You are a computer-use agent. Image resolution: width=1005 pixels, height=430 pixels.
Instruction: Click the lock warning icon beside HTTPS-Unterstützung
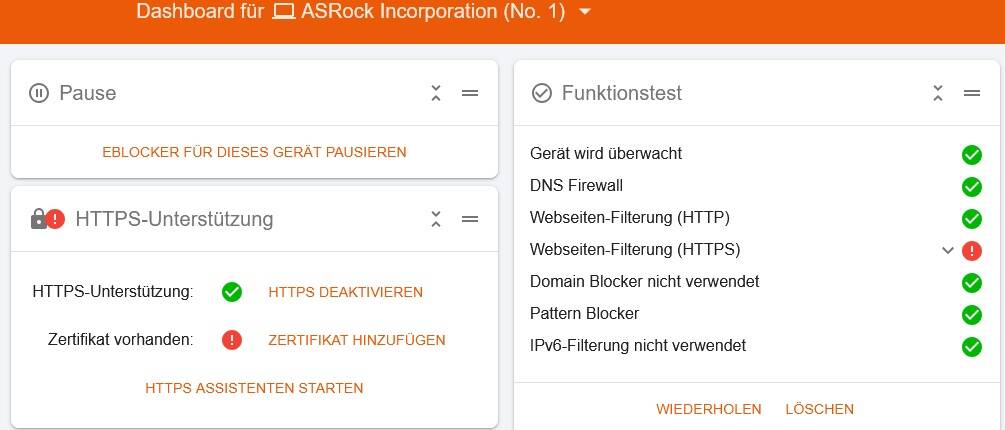pos(48,219)
